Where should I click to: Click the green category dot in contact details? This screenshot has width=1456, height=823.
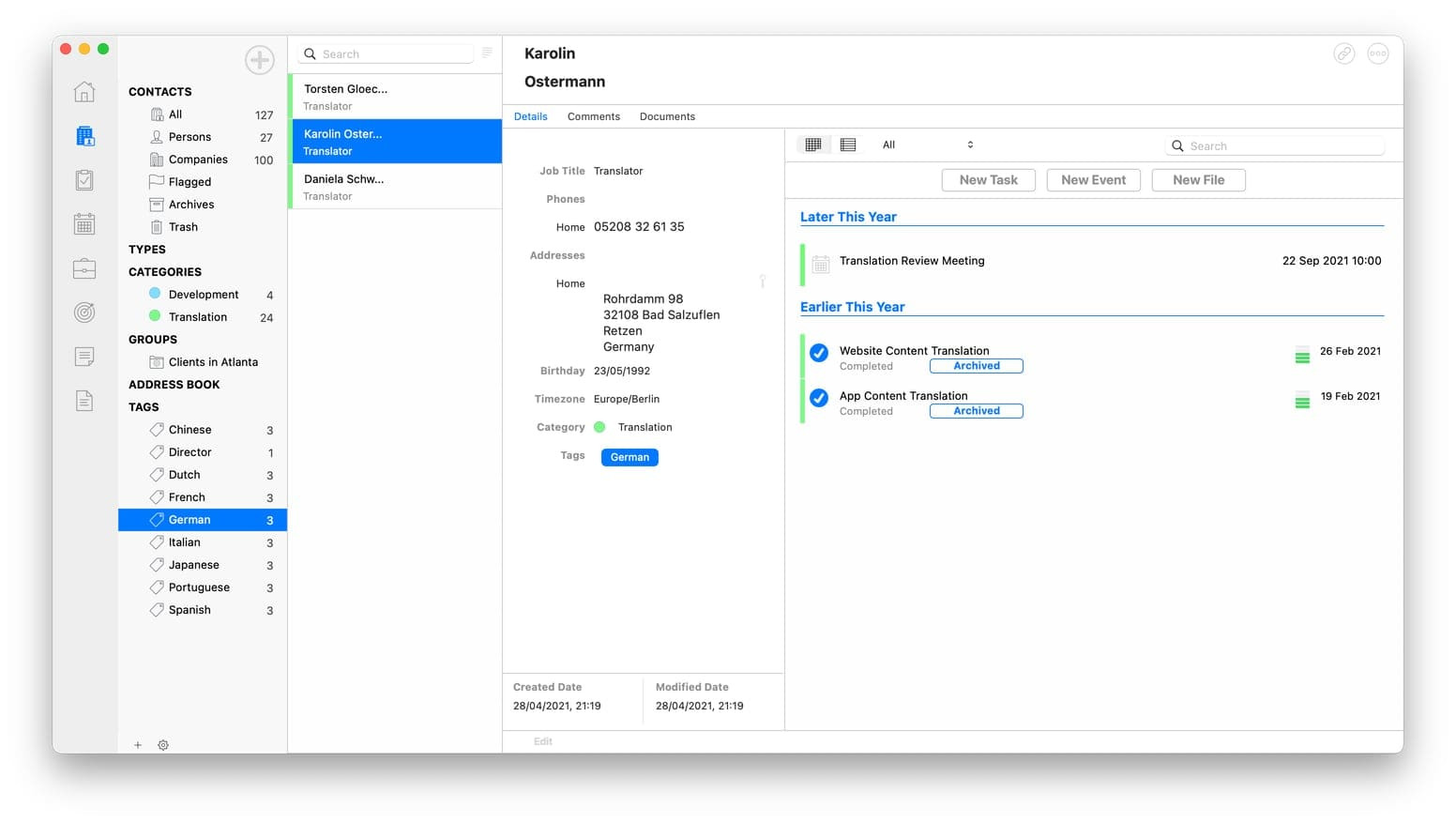click(599, 427)
